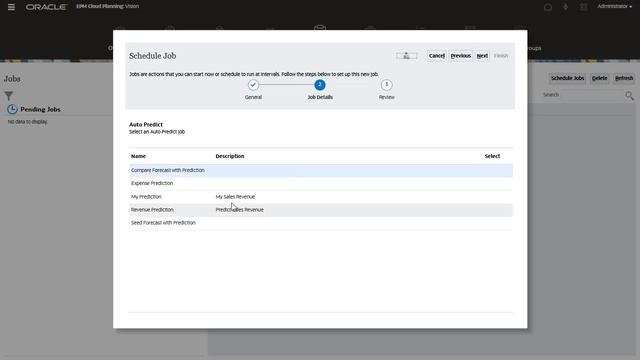Open the hamburger navigator menu

click(x=11, y=7)
